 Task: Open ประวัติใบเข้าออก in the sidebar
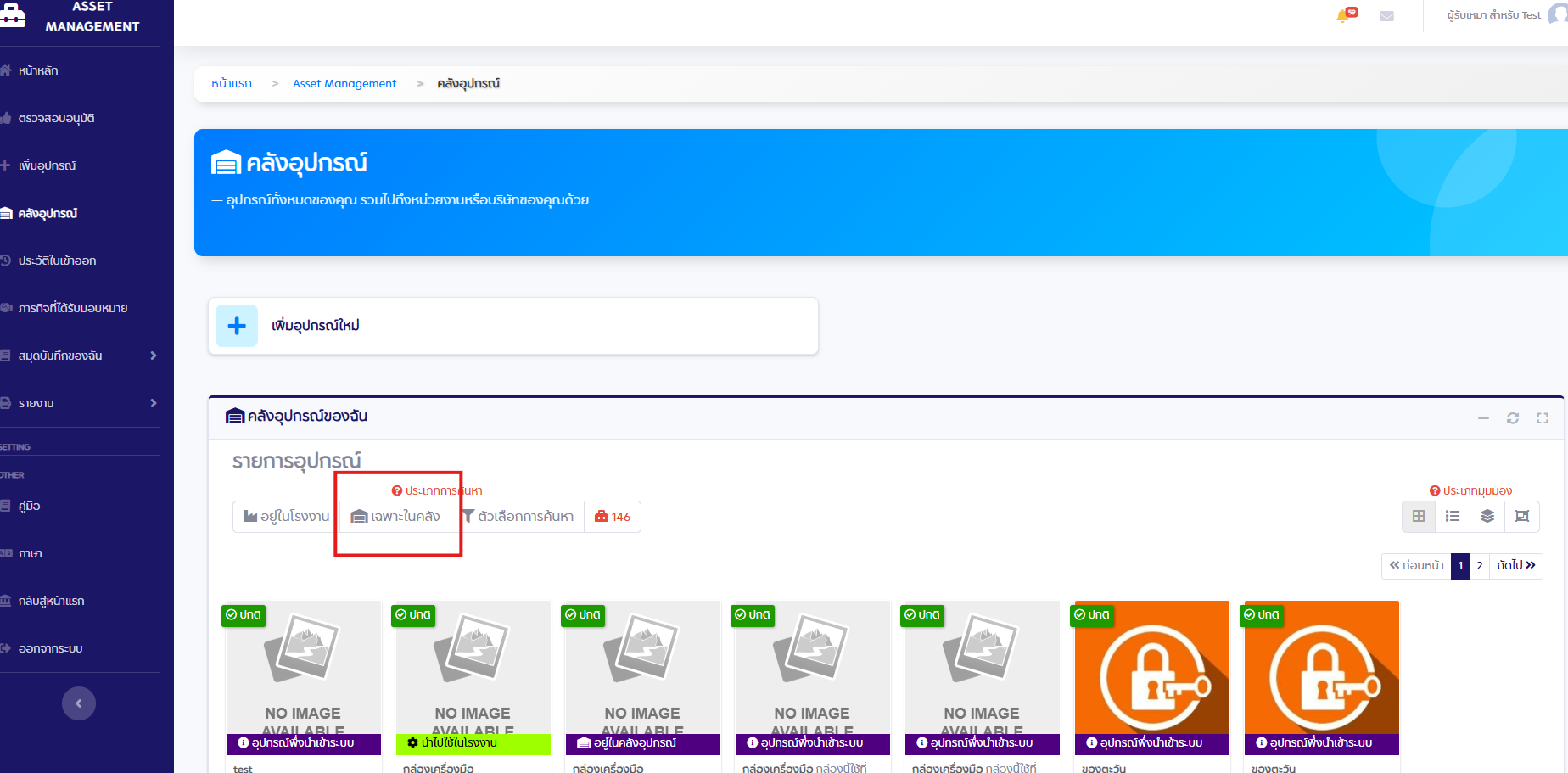point(57,260)
